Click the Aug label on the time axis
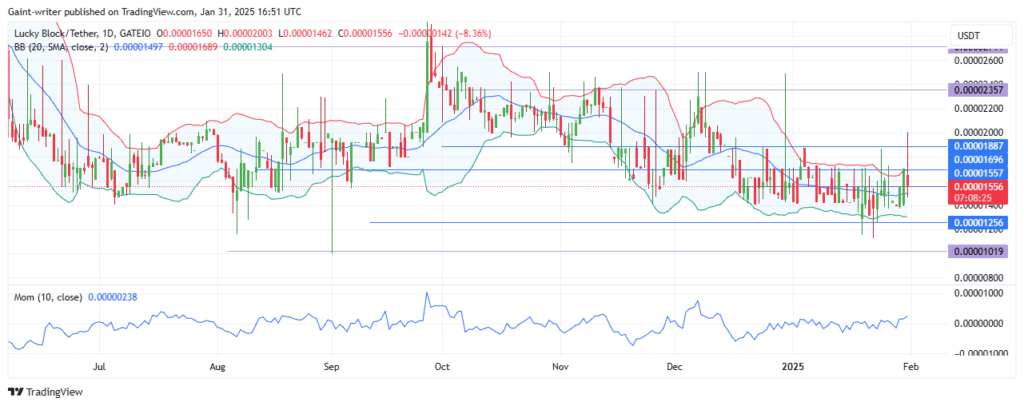The height and width of the screenshot is (406, 1024). (x=217, y=367)
